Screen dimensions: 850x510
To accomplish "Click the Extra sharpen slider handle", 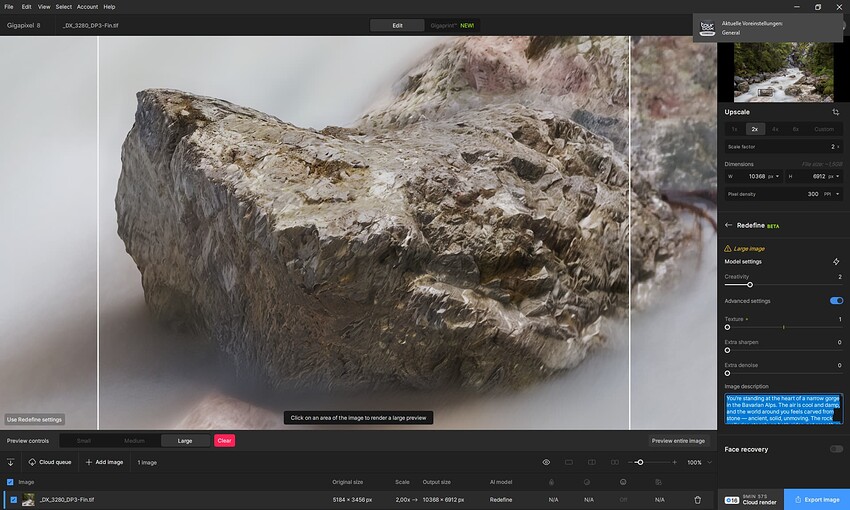I will [x=727, y=350].
